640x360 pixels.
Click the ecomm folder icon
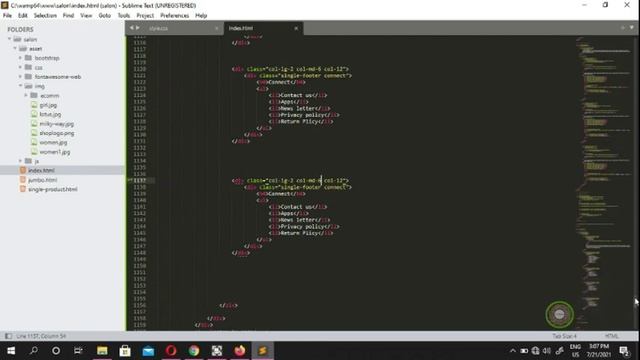click(34, 96)
